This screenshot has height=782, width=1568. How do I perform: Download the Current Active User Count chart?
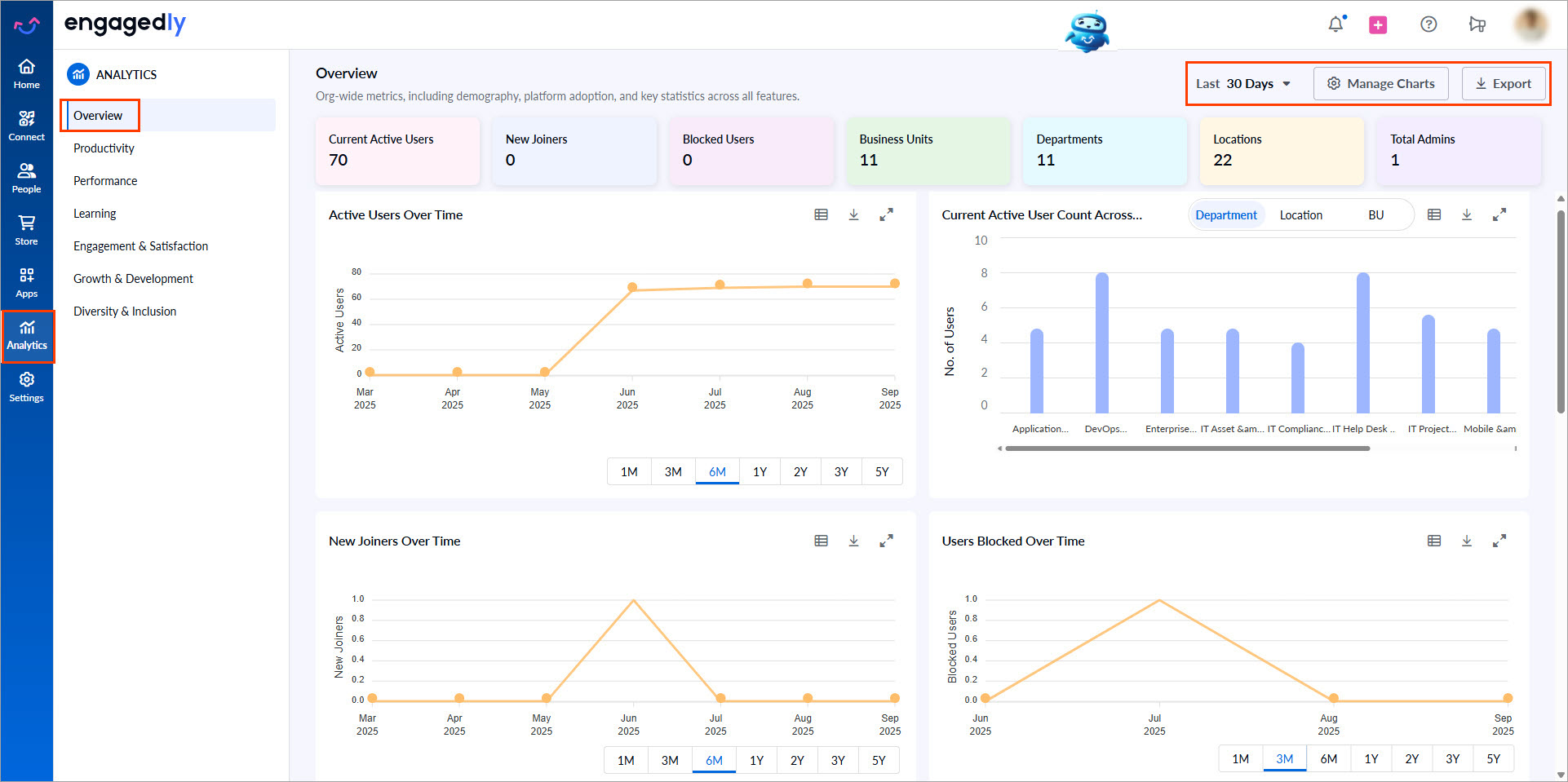coord(1467,214)
